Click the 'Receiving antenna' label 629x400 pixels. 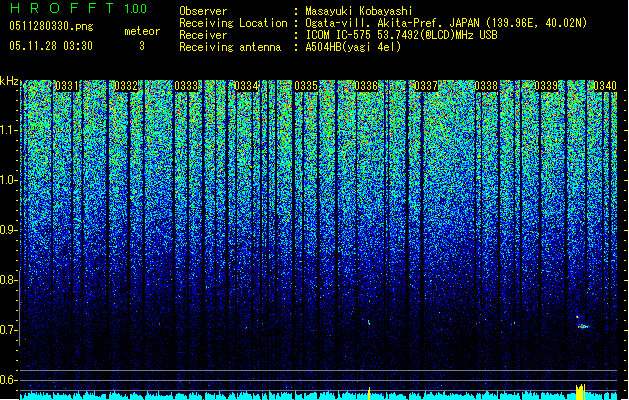230,47
